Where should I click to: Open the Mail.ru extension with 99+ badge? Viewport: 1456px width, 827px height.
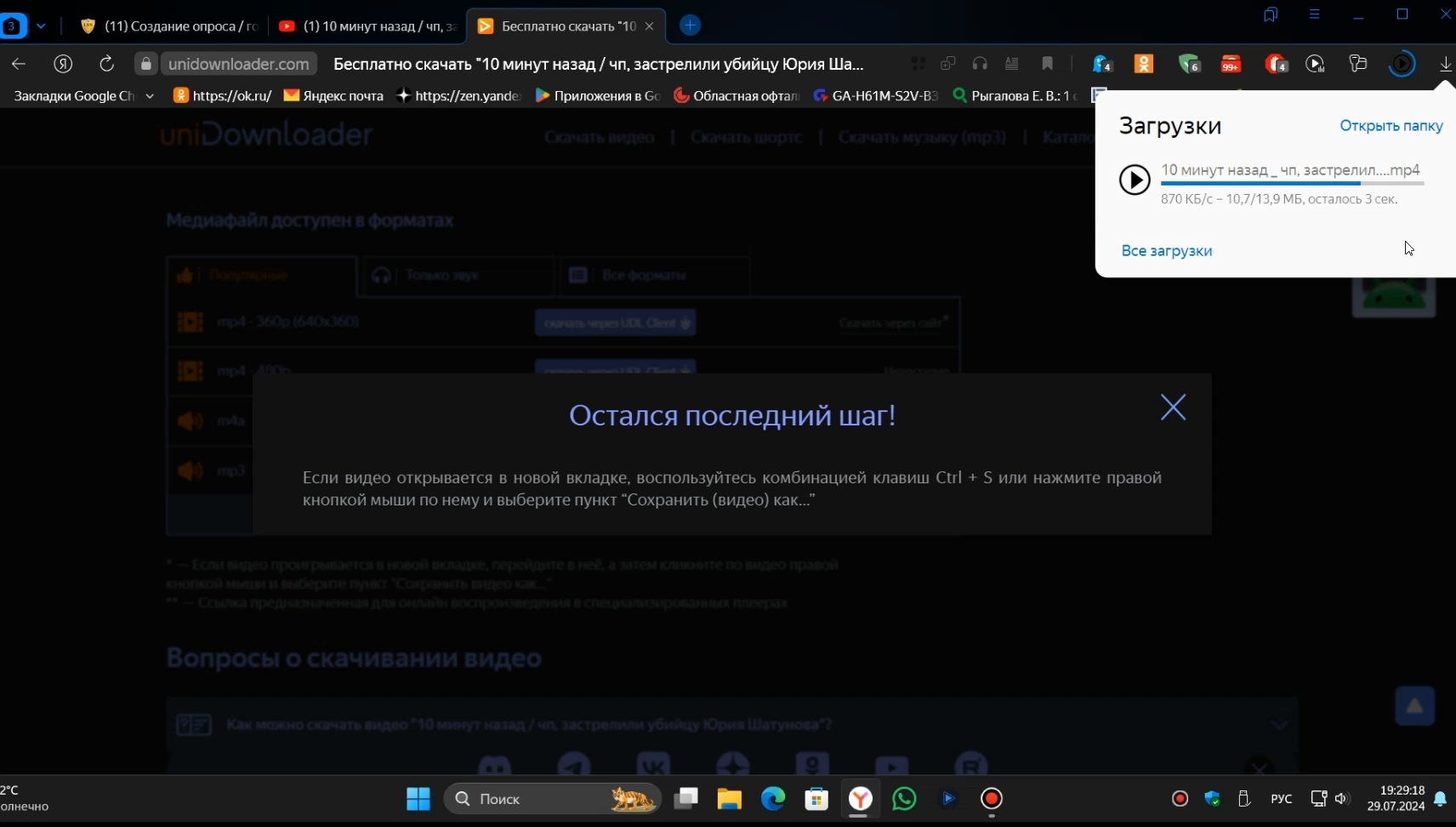1230,64
